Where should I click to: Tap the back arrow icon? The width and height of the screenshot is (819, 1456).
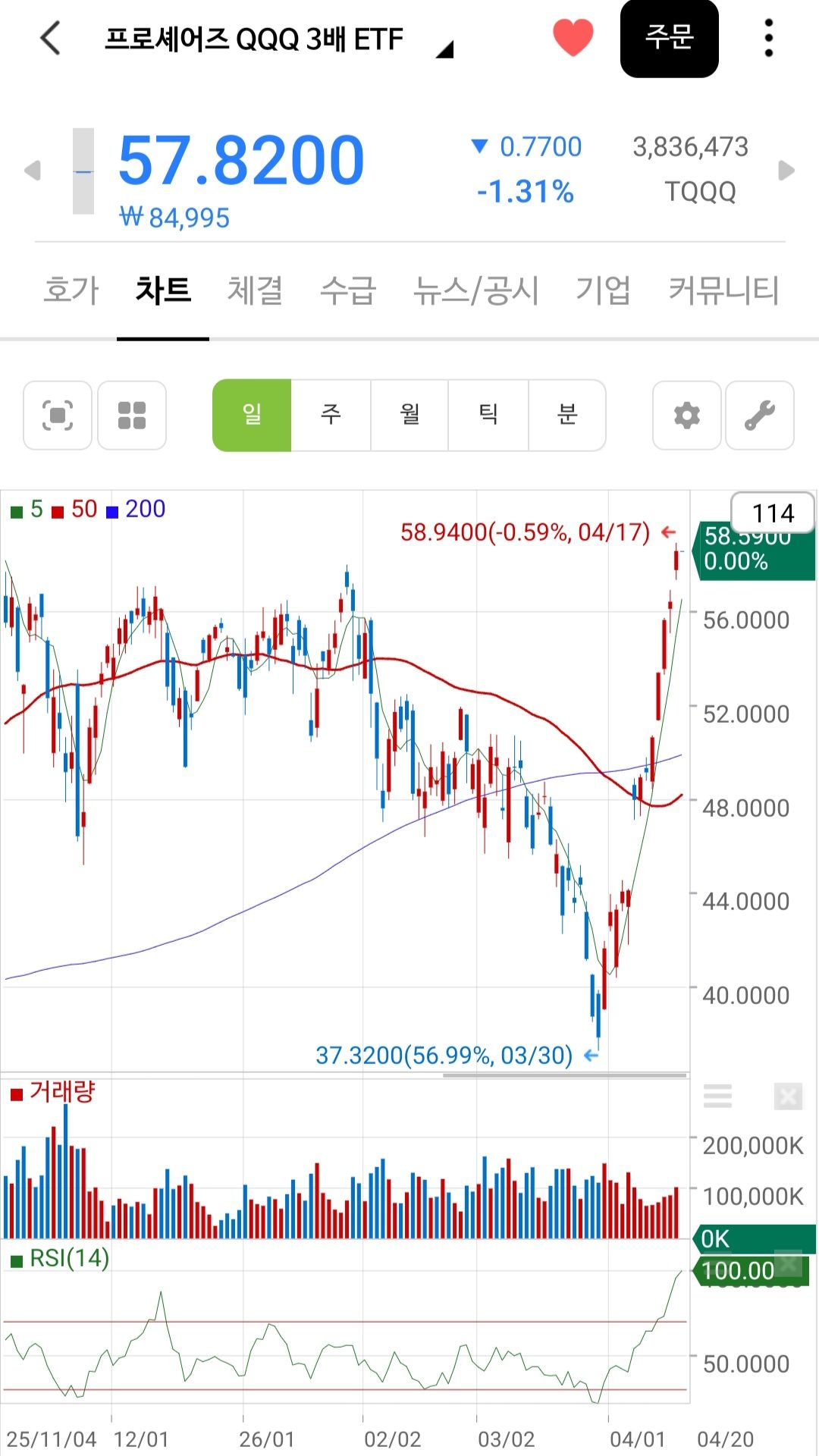(50, 38)
